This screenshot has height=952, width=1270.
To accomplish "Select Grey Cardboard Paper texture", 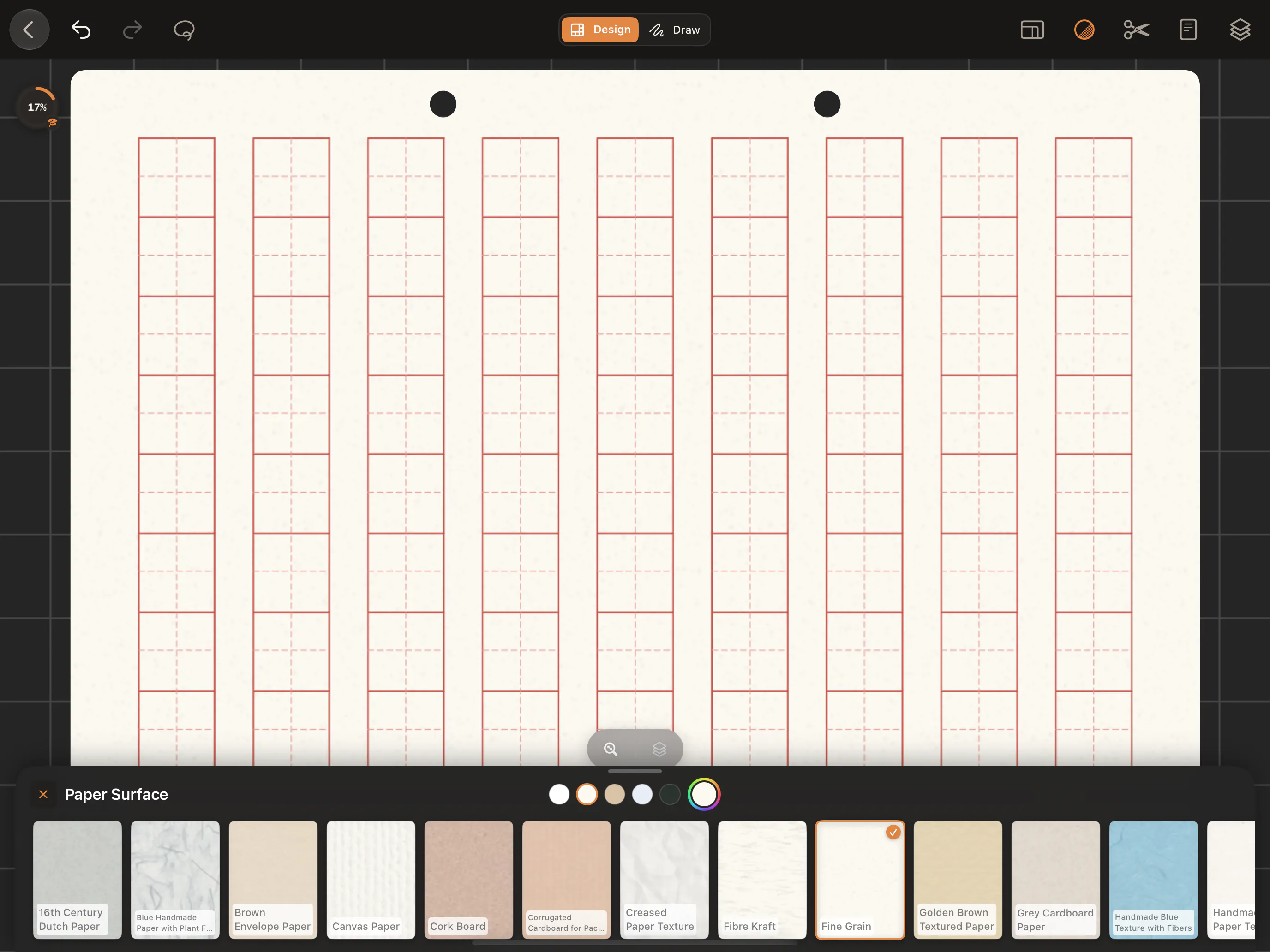I will 1056,880.
